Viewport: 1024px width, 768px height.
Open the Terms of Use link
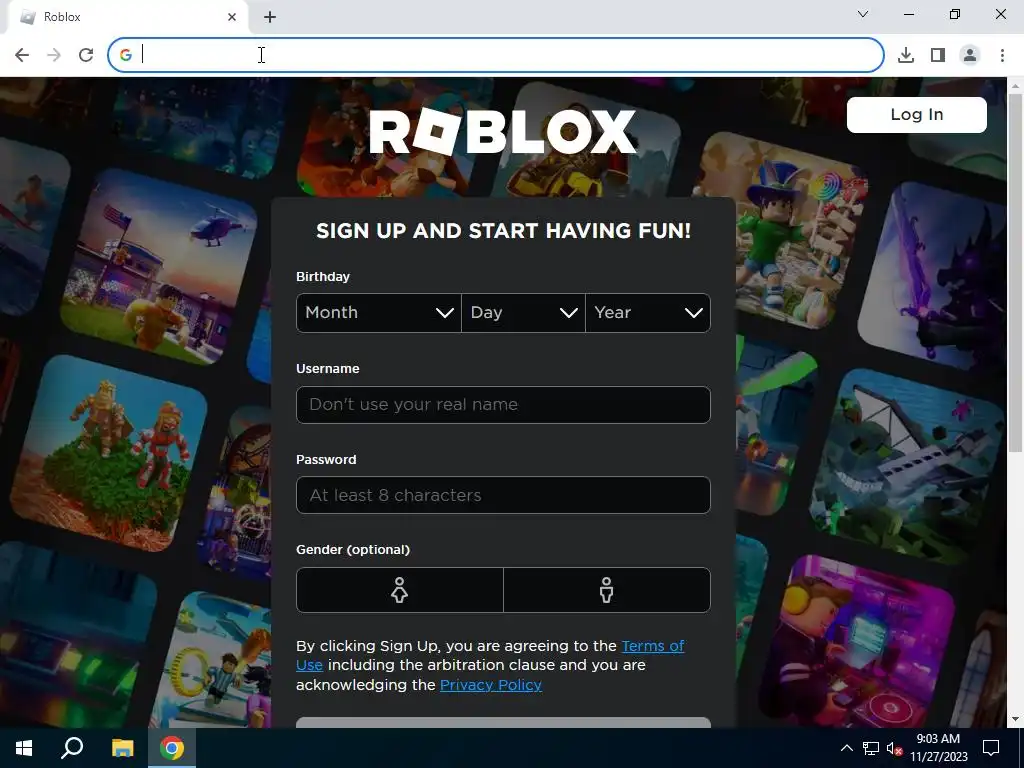click(x=652, y=646)
